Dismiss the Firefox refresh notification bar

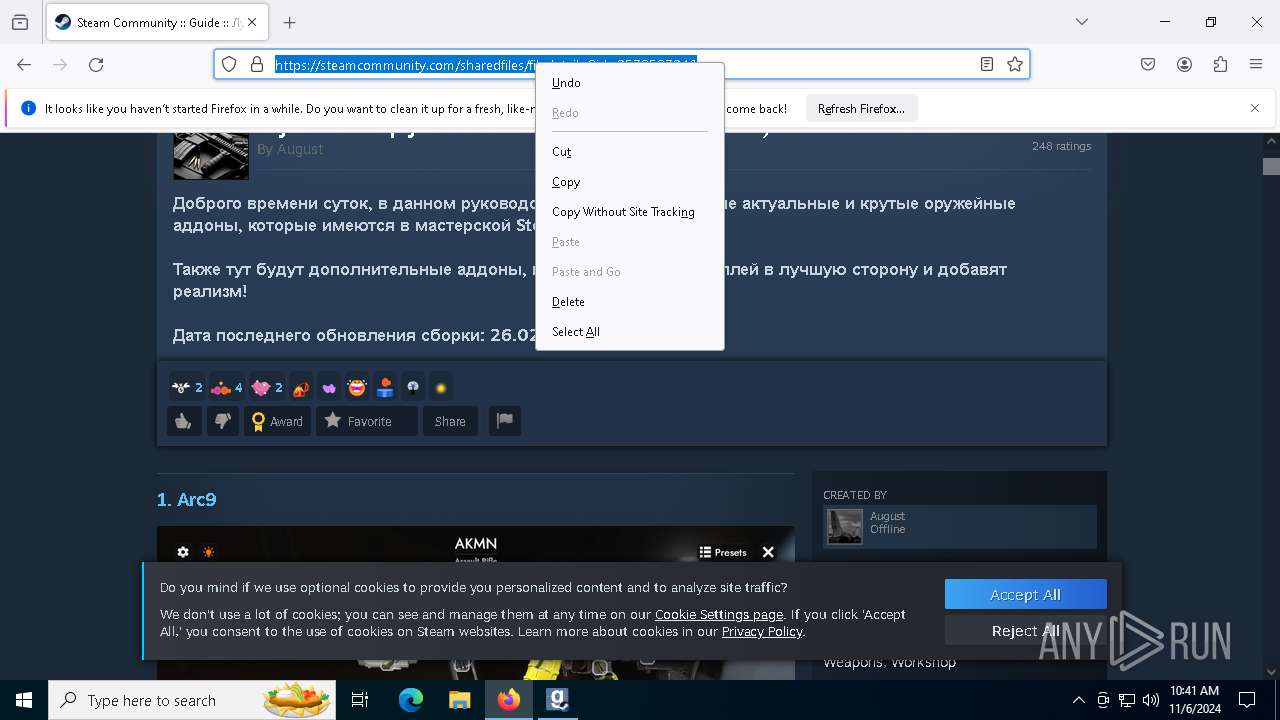click(x=1255, y=108)
